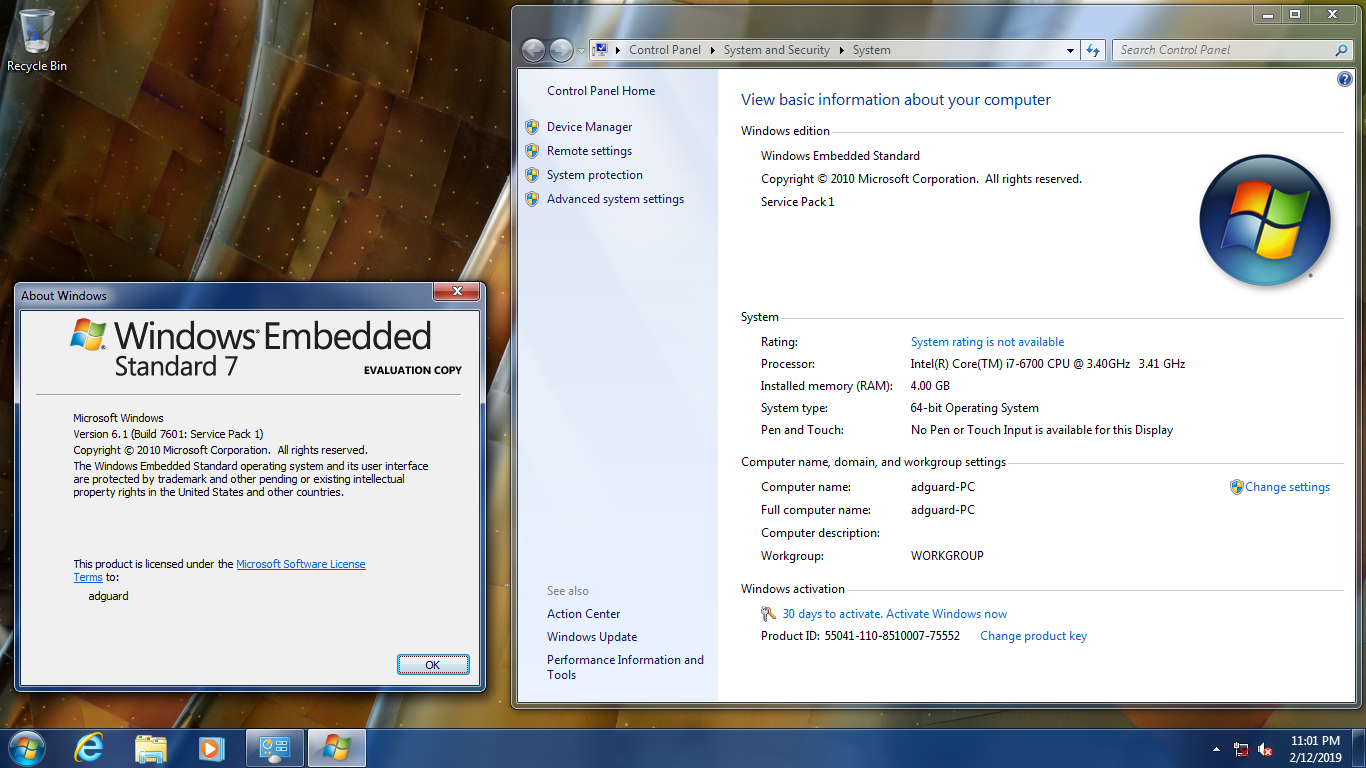Open Performance Information and Tools link
The image size is (1366, 768).
point(625,667)
